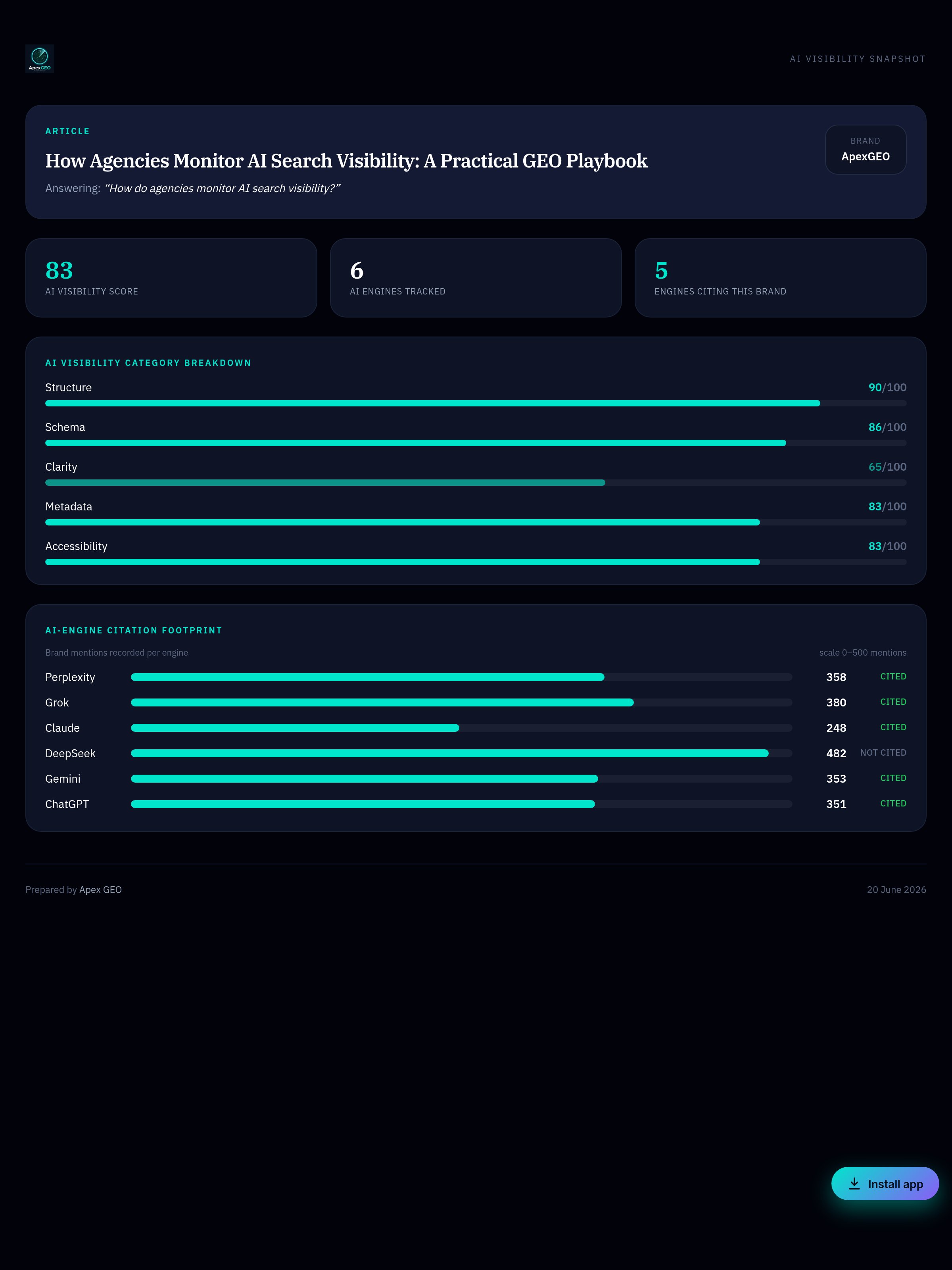Click the Gemini mentions bar

[x=461, y=779]
